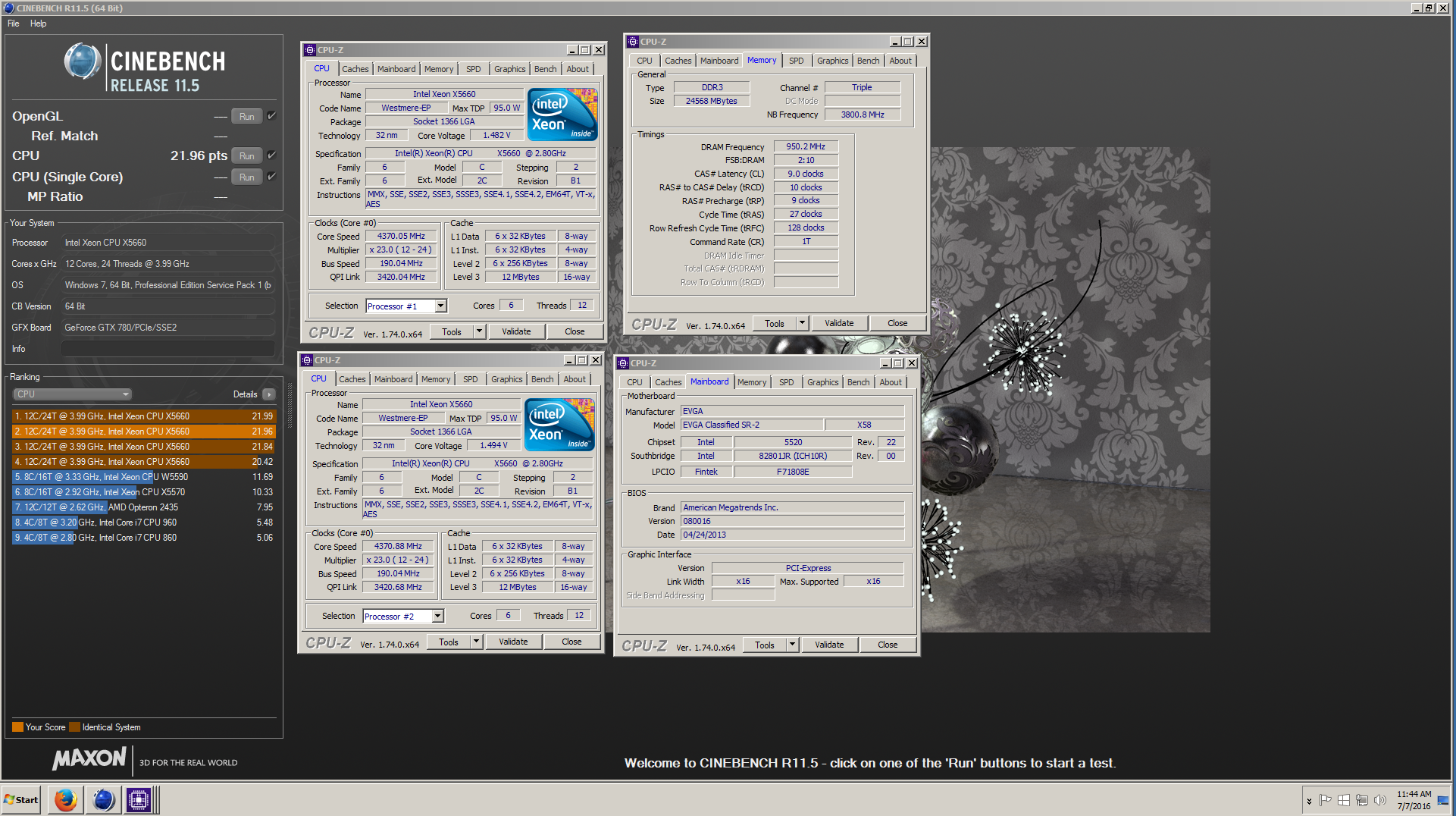This screenshot has width=1456, height=816.
Task: Expand Tools arrow in Memory window
Action: [802, 323]
